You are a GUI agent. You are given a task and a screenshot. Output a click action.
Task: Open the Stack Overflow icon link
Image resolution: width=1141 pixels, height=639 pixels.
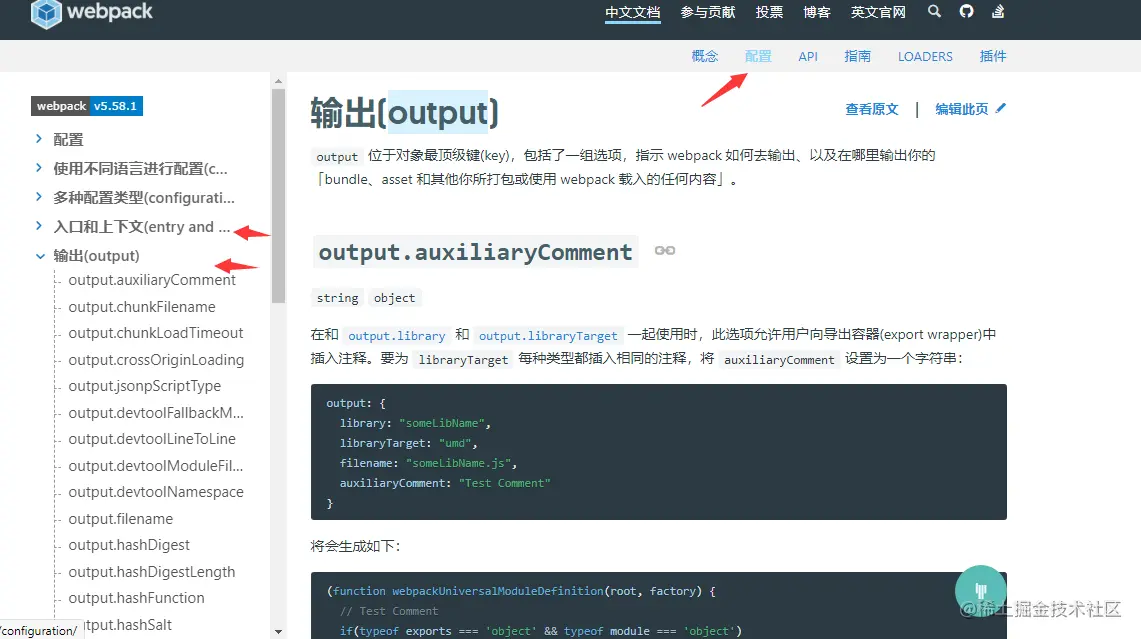coord(998,12)
